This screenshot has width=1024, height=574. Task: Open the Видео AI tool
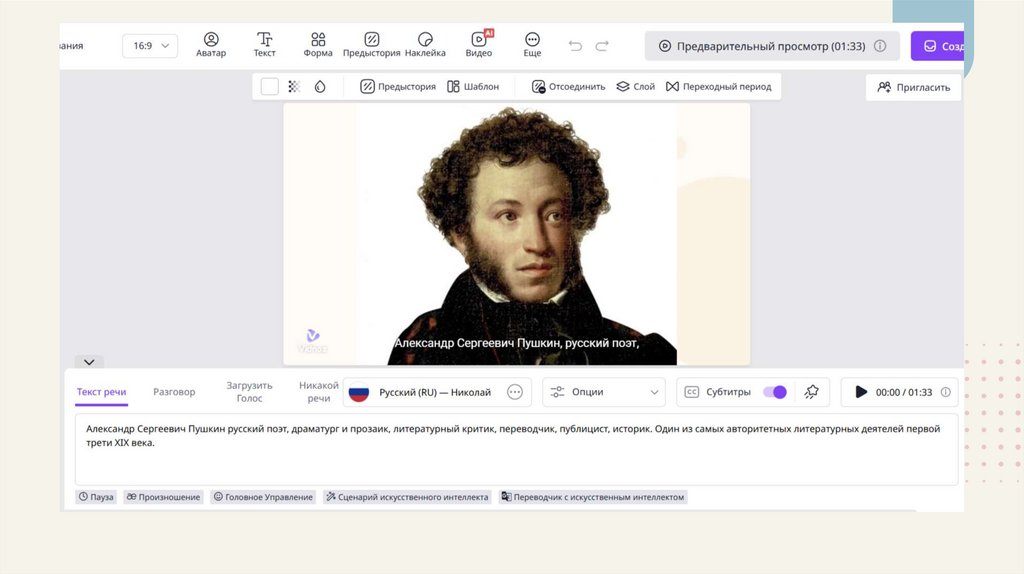pyautogui.click(x=479, y=45)
